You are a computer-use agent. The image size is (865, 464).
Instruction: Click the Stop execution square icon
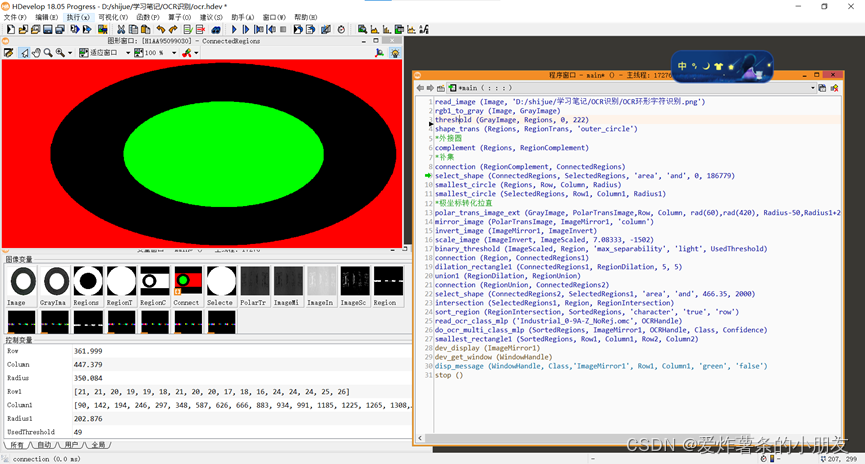point(283,29)
